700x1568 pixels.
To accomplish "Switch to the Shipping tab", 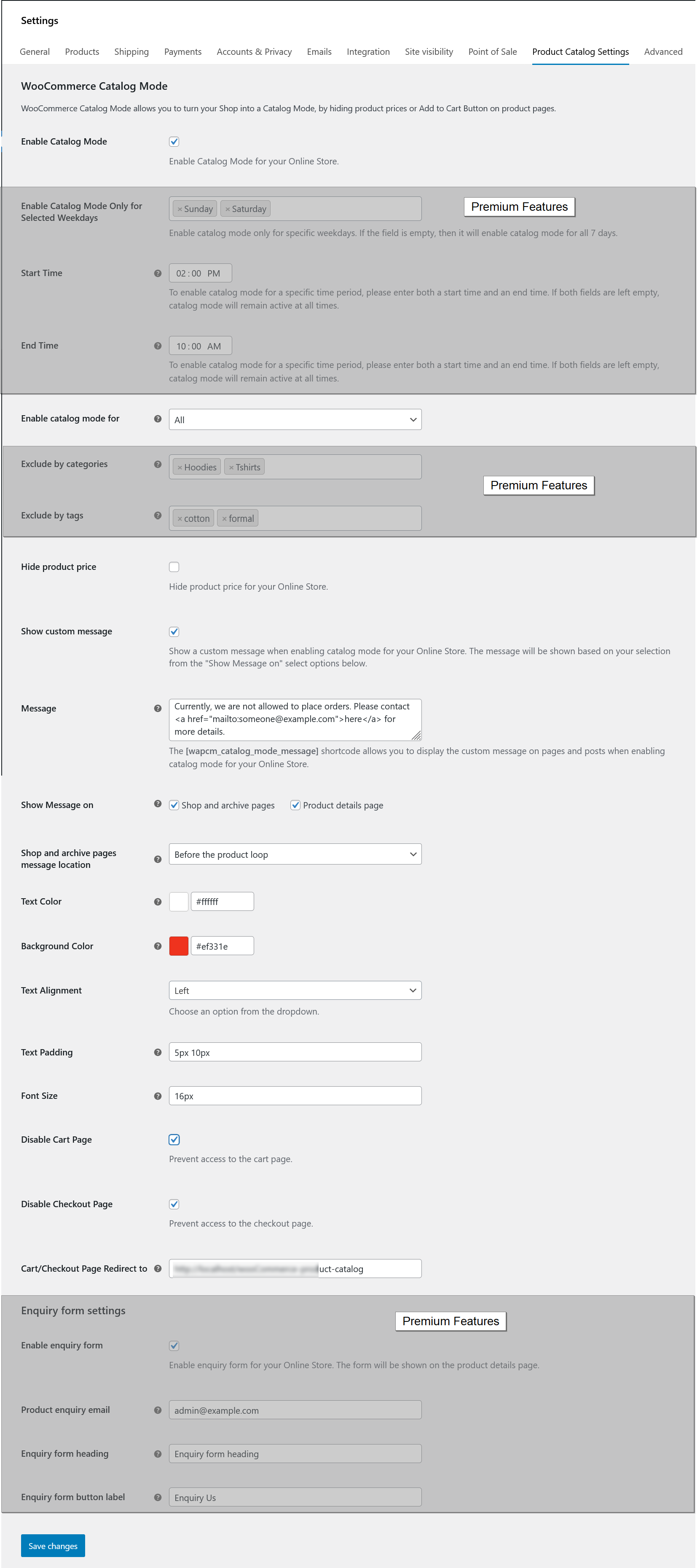I will point(131,52).
